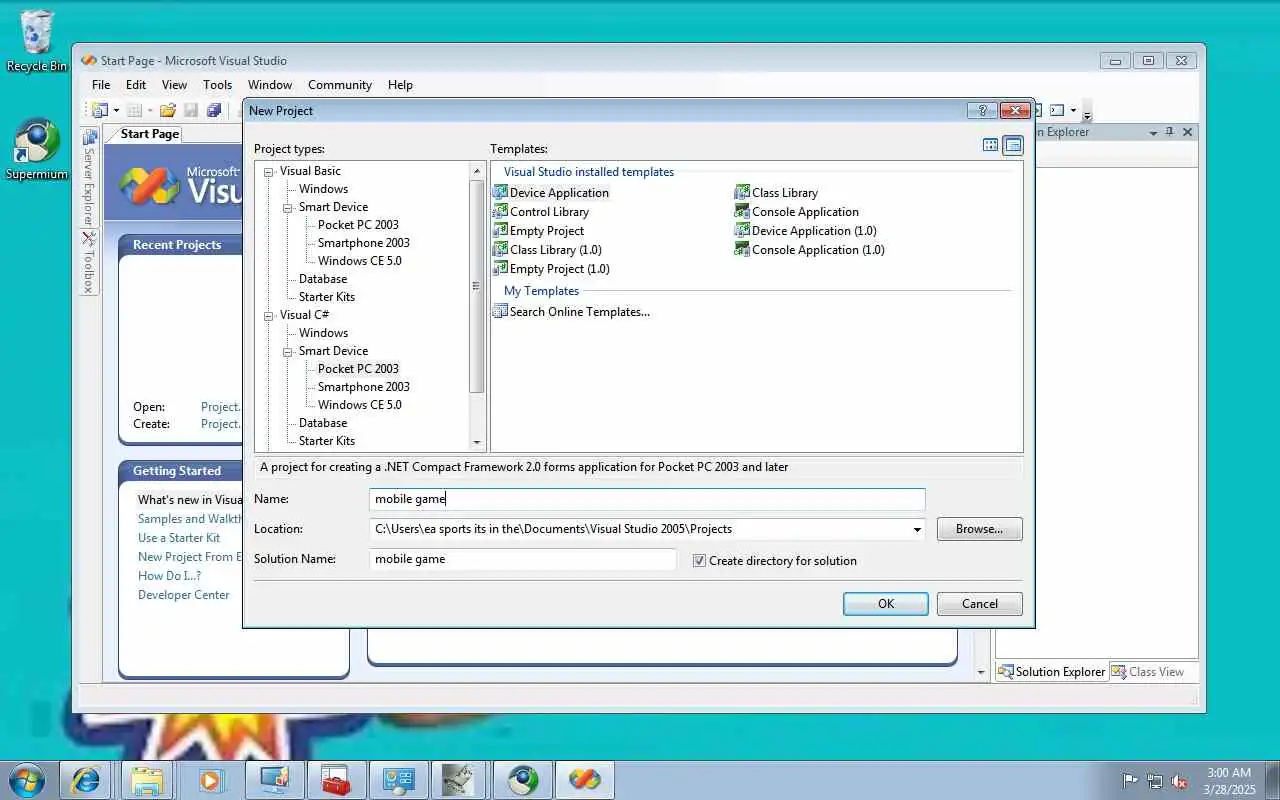Switch to the Start Page tab
This screenshot has width=1280, height=800.
click(149, 134)
